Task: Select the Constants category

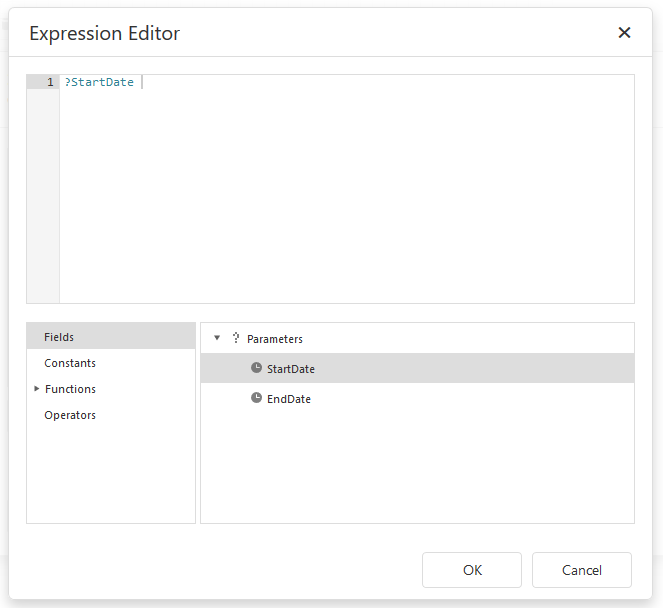Action: 111,363
